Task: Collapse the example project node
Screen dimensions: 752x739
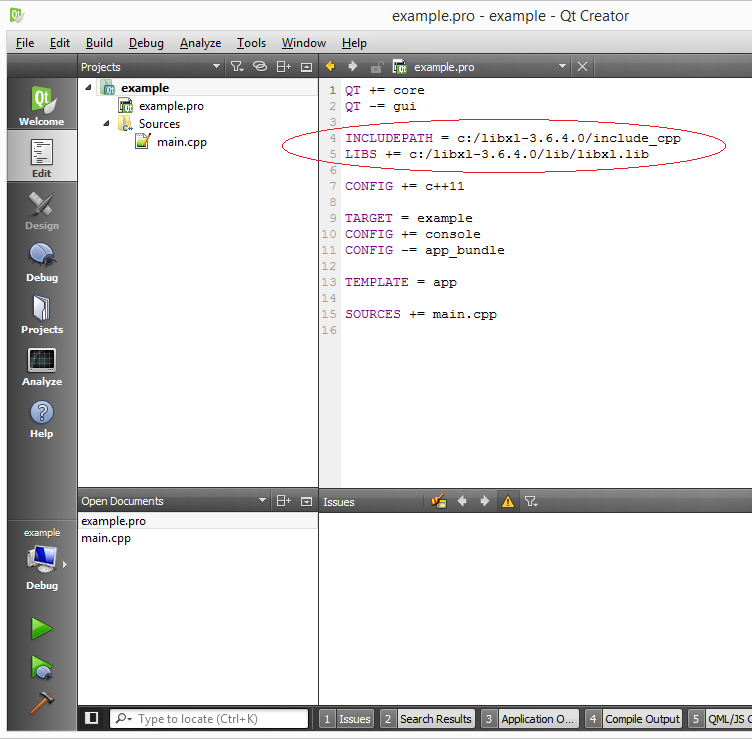Action: coord(88,87)
